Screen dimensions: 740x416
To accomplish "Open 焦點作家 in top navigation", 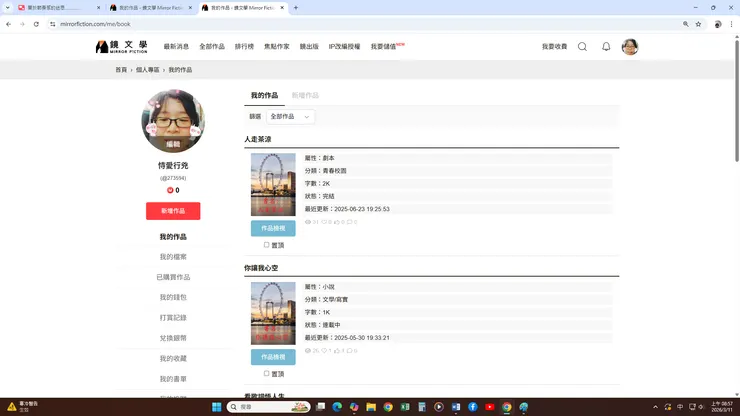I will pyautogui.click(x=277, y=46).
